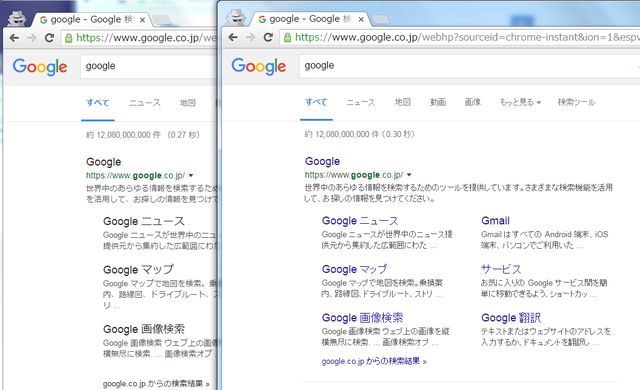Open Google マップ link in right window
The image size is (640, 390).
click(x=354, y=269)
